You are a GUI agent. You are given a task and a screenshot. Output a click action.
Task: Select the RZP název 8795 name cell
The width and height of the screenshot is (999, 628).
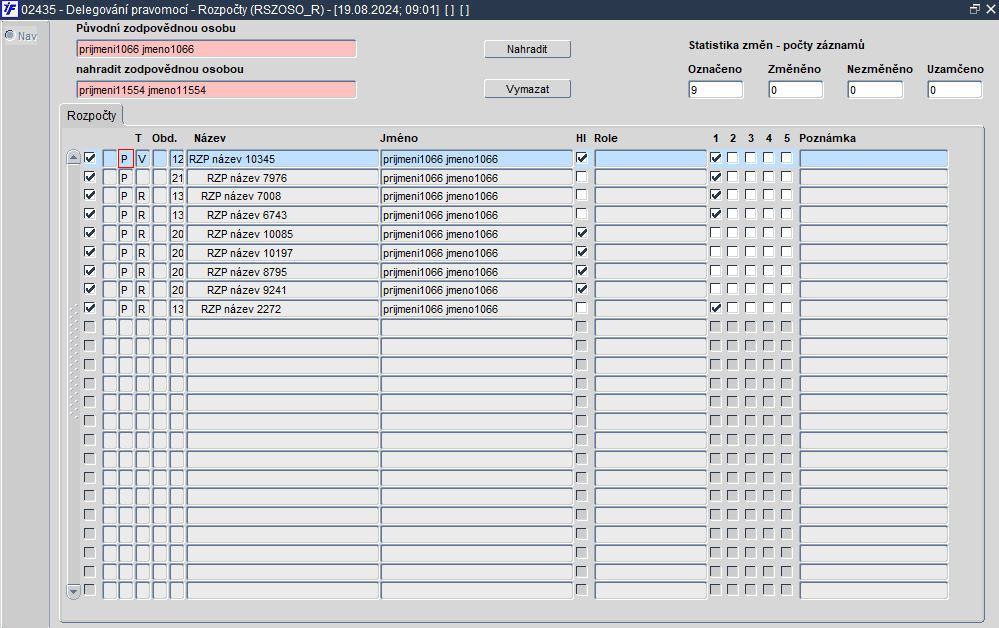tap(282, 271)
